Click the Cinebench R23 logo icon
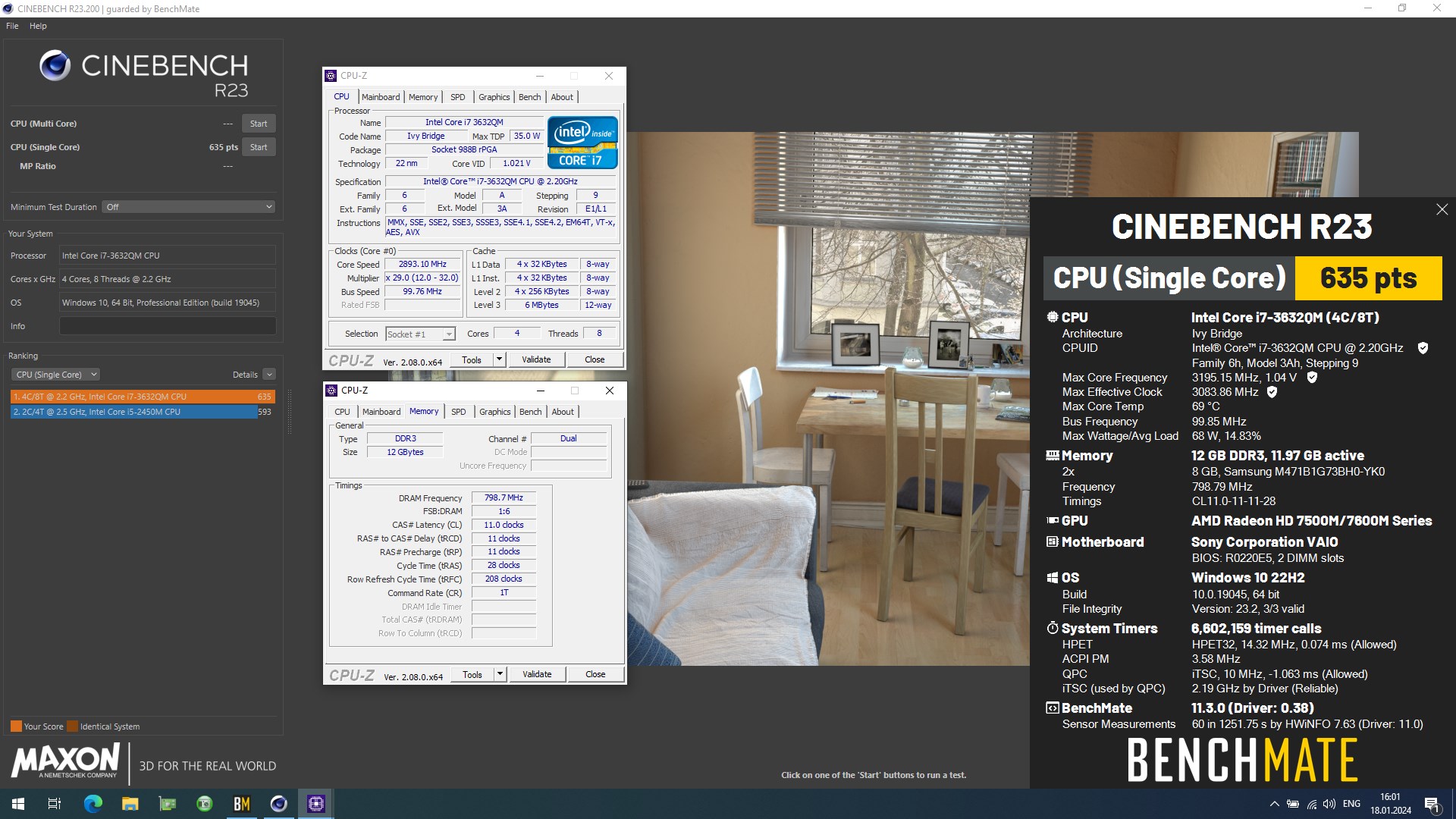Viewport: 1456px width, 819px height. coord(55,66)
